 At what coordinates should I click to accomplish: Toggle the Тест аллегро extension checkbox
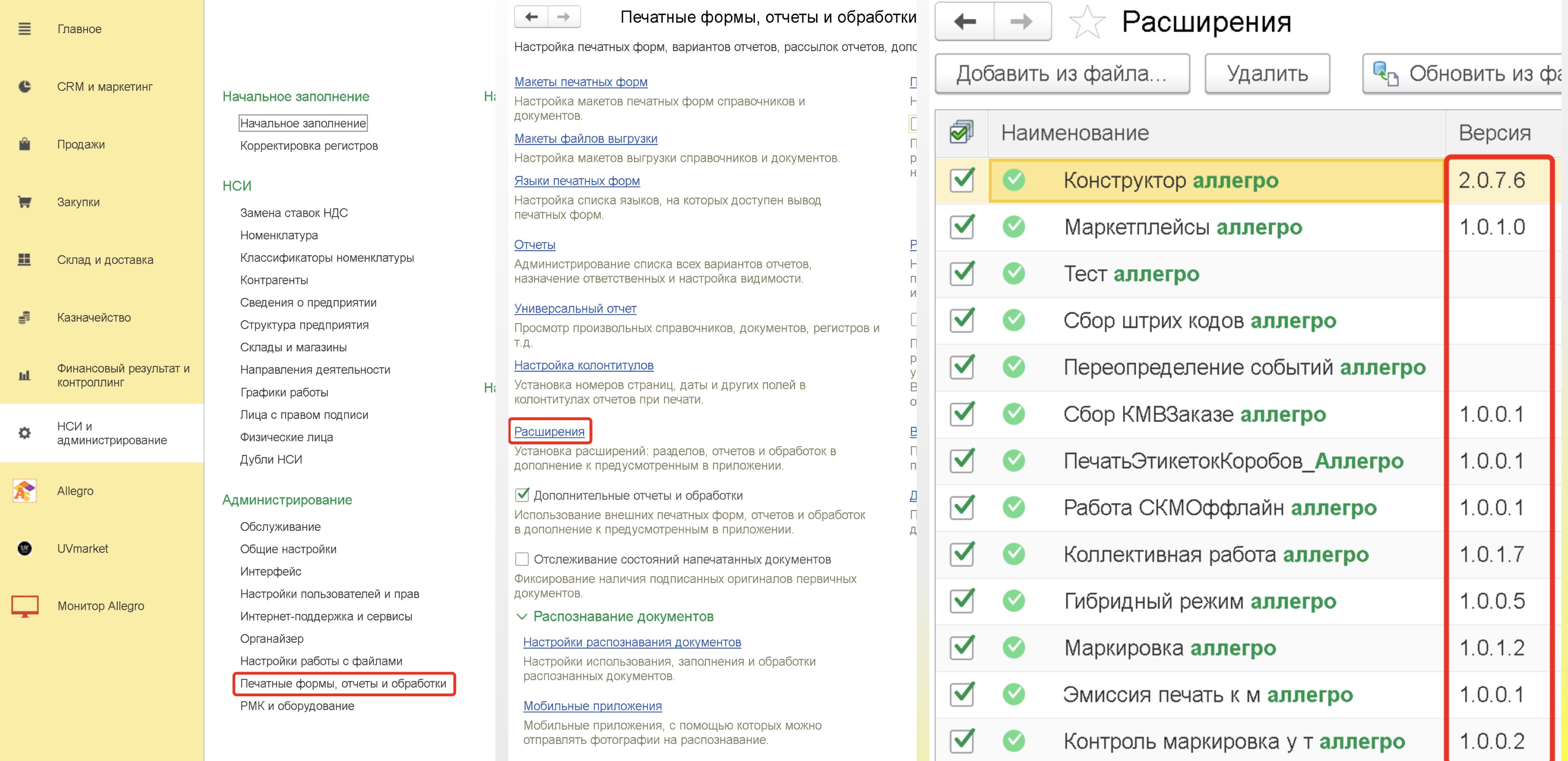click(962, 273)
